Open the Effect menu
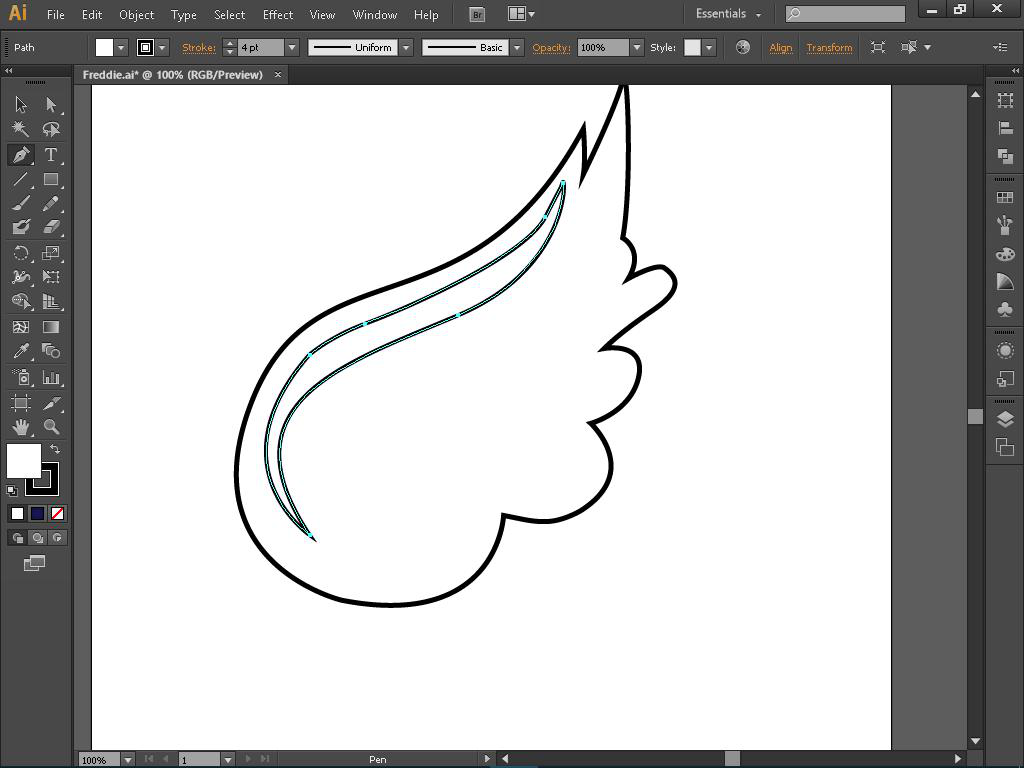1024x768 pixels. [278, 15]
